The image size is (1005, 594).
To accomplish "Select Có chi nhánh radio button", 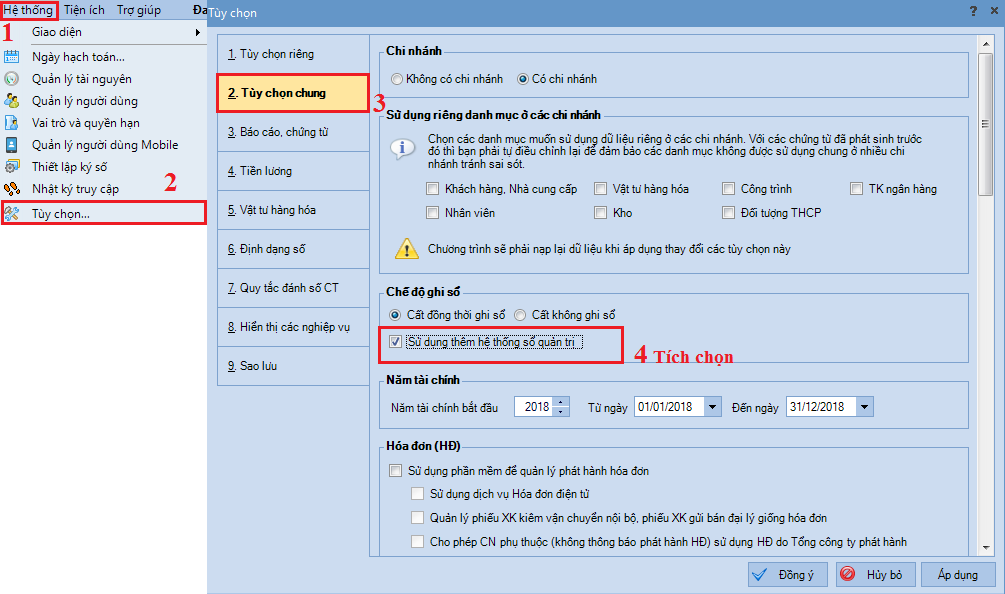I will 523,79.
